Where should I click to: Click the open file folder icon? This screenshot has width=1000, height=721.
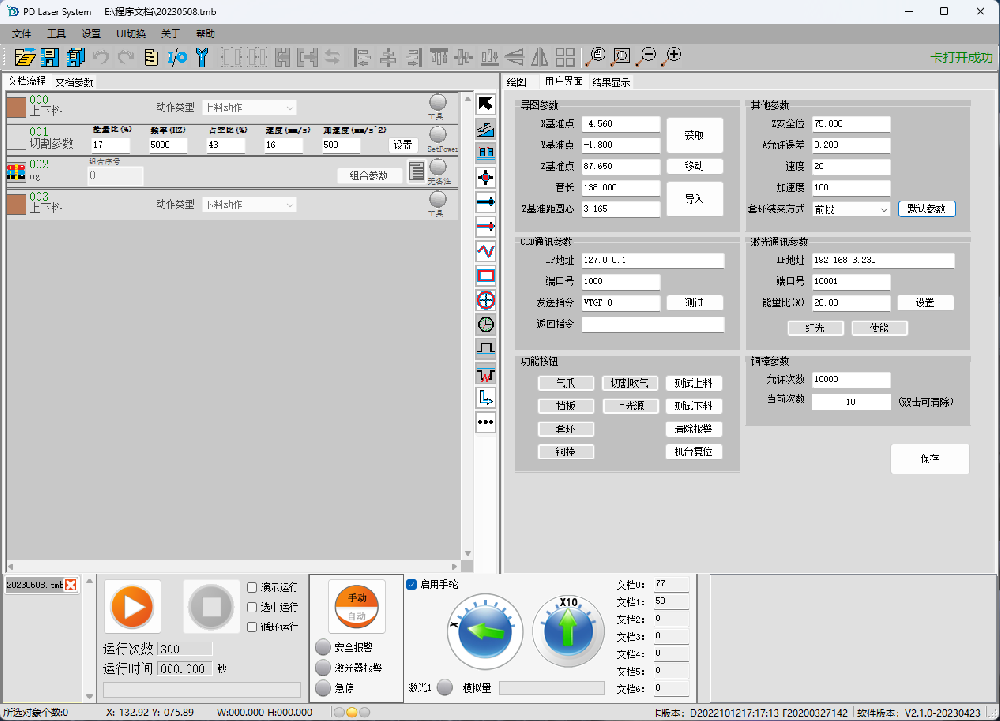coord(24,57)
